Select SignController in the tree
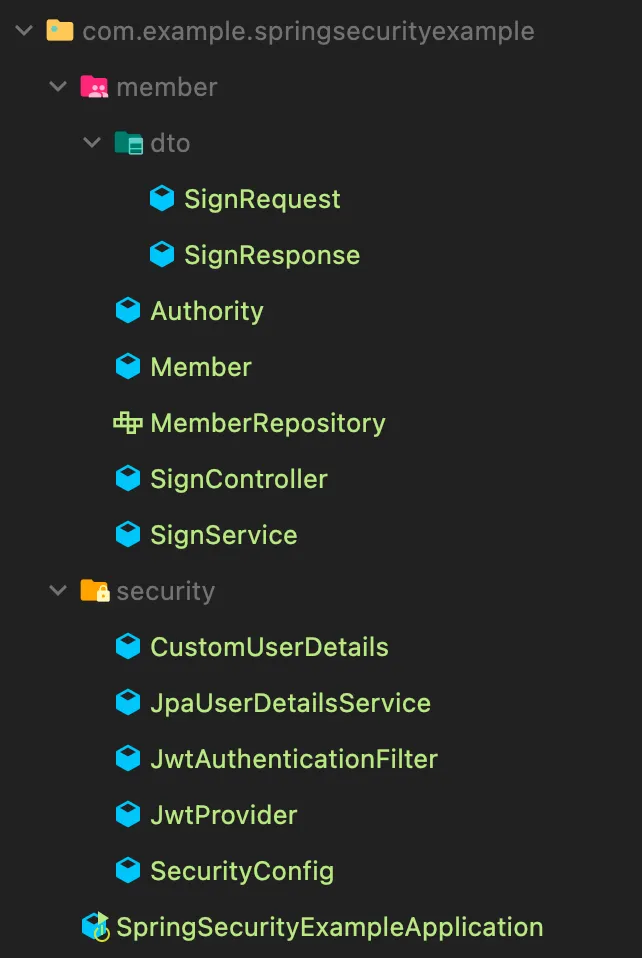Screen dimensions: 642x958 coord(238,479)
